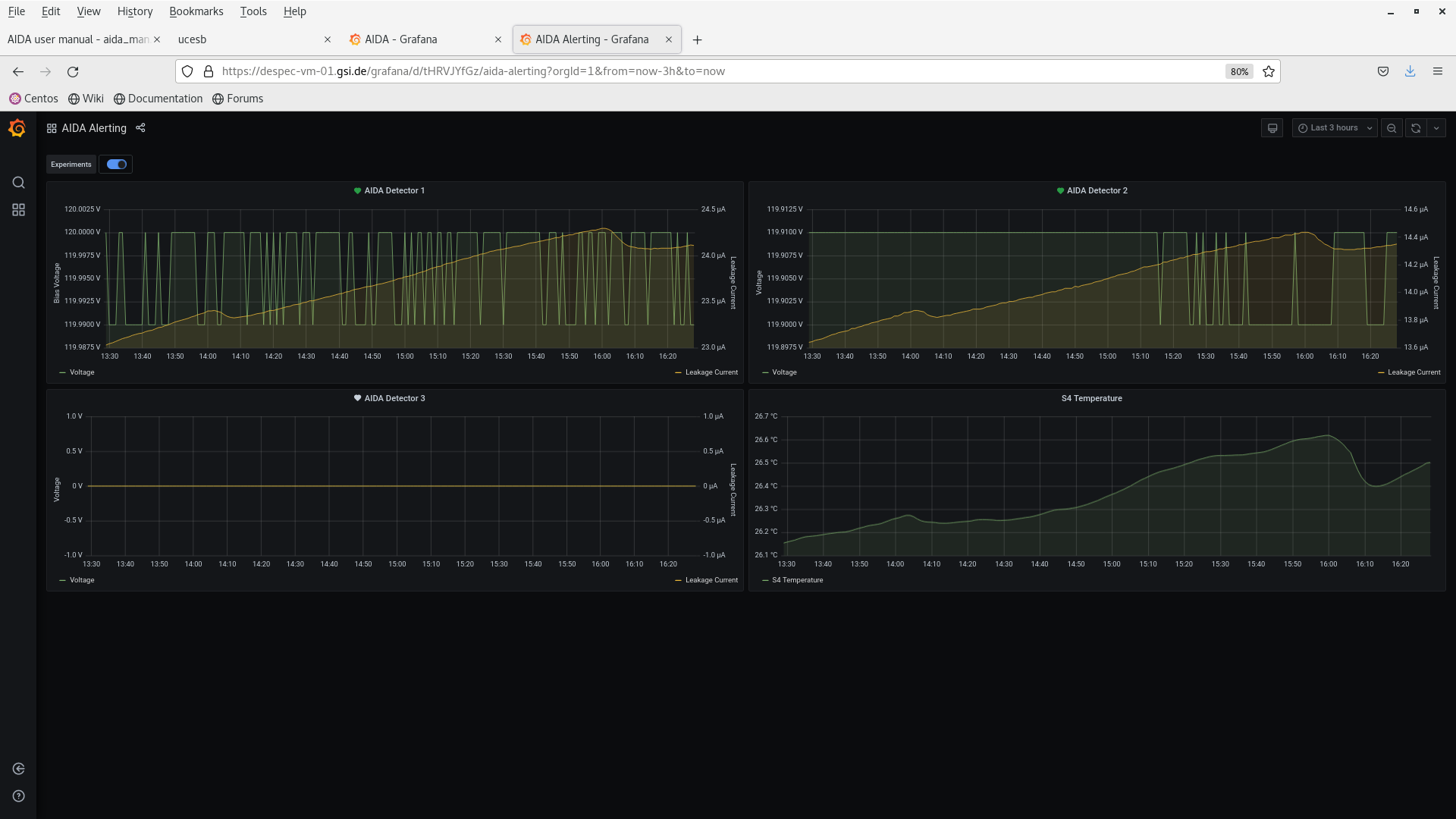This screenshot has height=819, width=1456.
Task: Open the Documentation bookmark
Action: [158, 99]
